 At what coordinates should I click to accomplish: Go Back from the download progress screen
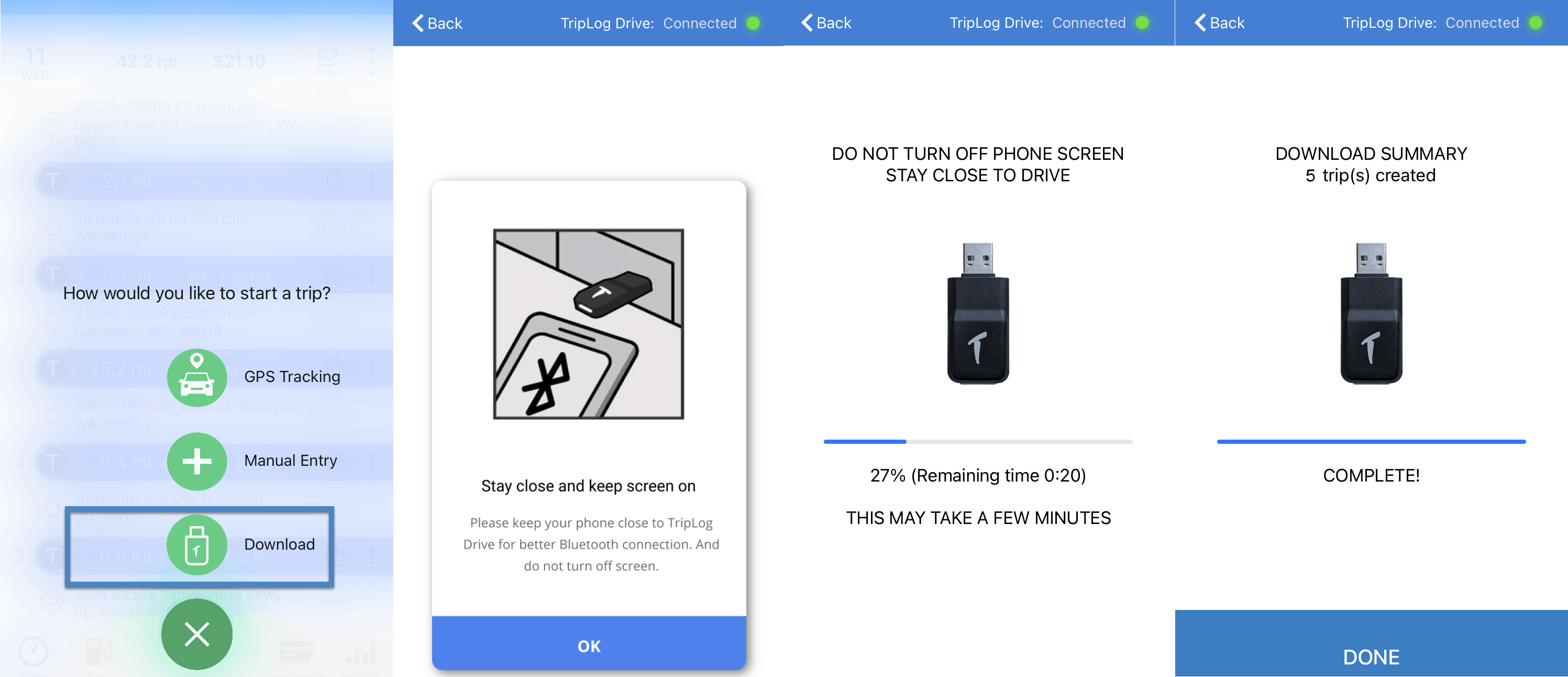click(x=826, y=23)
